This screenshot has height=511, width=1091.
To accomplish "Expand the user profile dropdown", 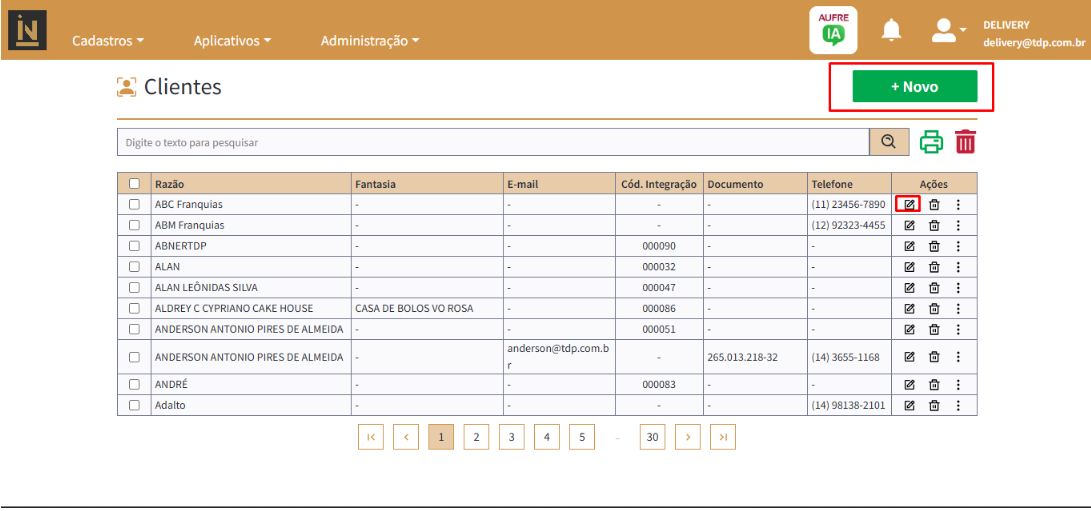I will click(x=948, y=31).
